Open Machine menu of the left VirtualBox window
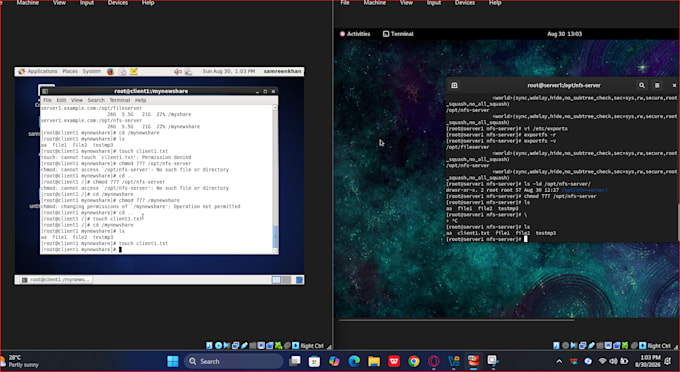The height and width of the screenshot is (372, 680). (27, 3)
